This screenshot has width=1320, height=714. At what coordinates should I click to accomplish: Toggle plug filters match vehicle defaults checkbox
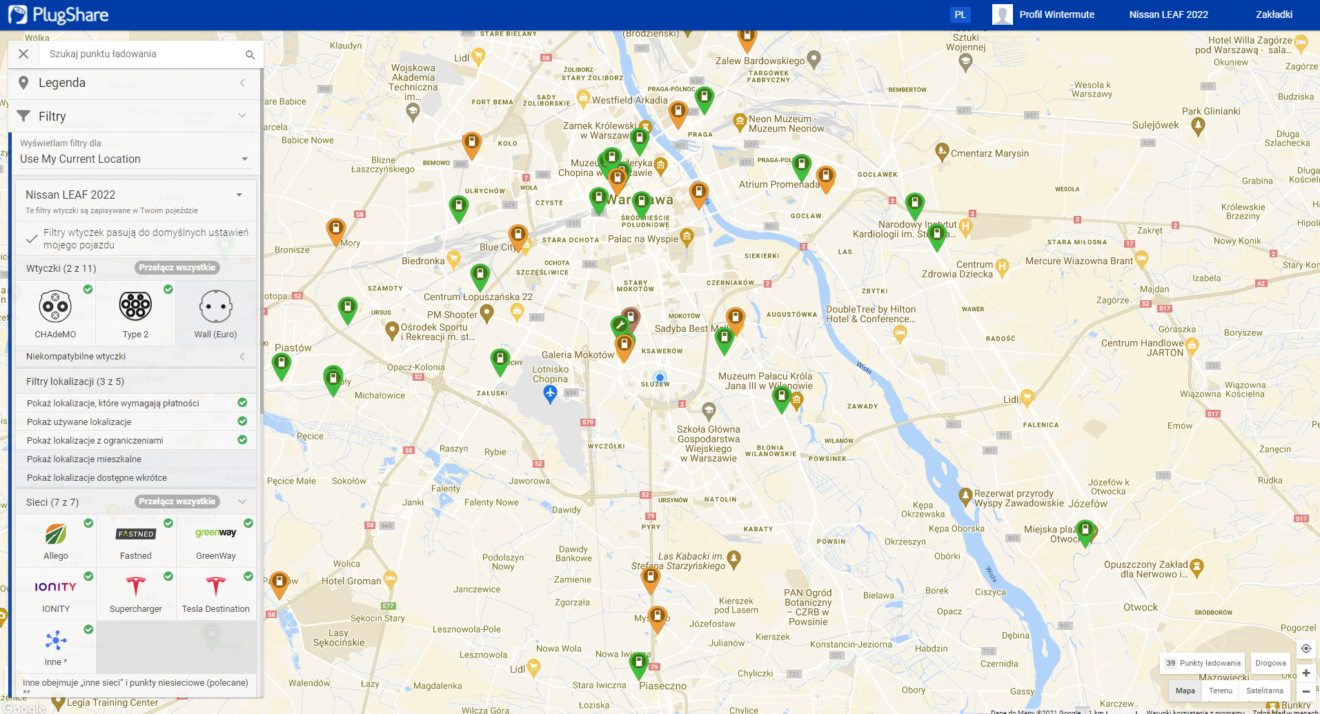coord(32,238)
